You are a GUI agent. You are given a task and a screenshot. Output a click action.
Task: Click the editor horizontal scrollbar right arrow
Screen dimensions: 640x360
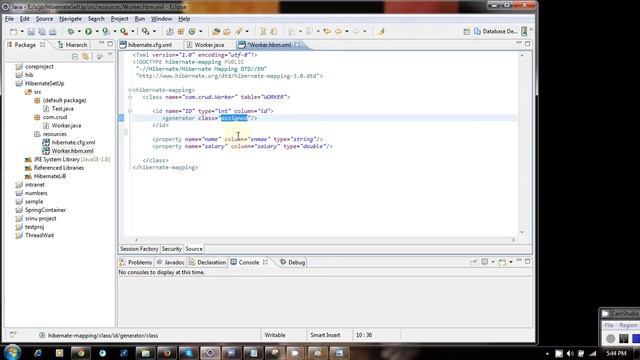pyautogui.click(x=513, y=240)
